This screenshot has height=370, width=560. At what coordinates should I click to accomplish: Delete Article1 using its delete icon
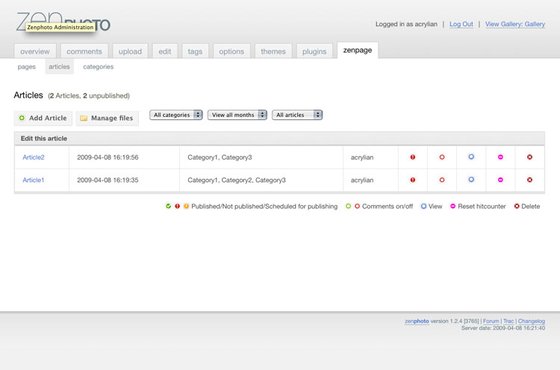pyautogui.click(x=530, y=180)
